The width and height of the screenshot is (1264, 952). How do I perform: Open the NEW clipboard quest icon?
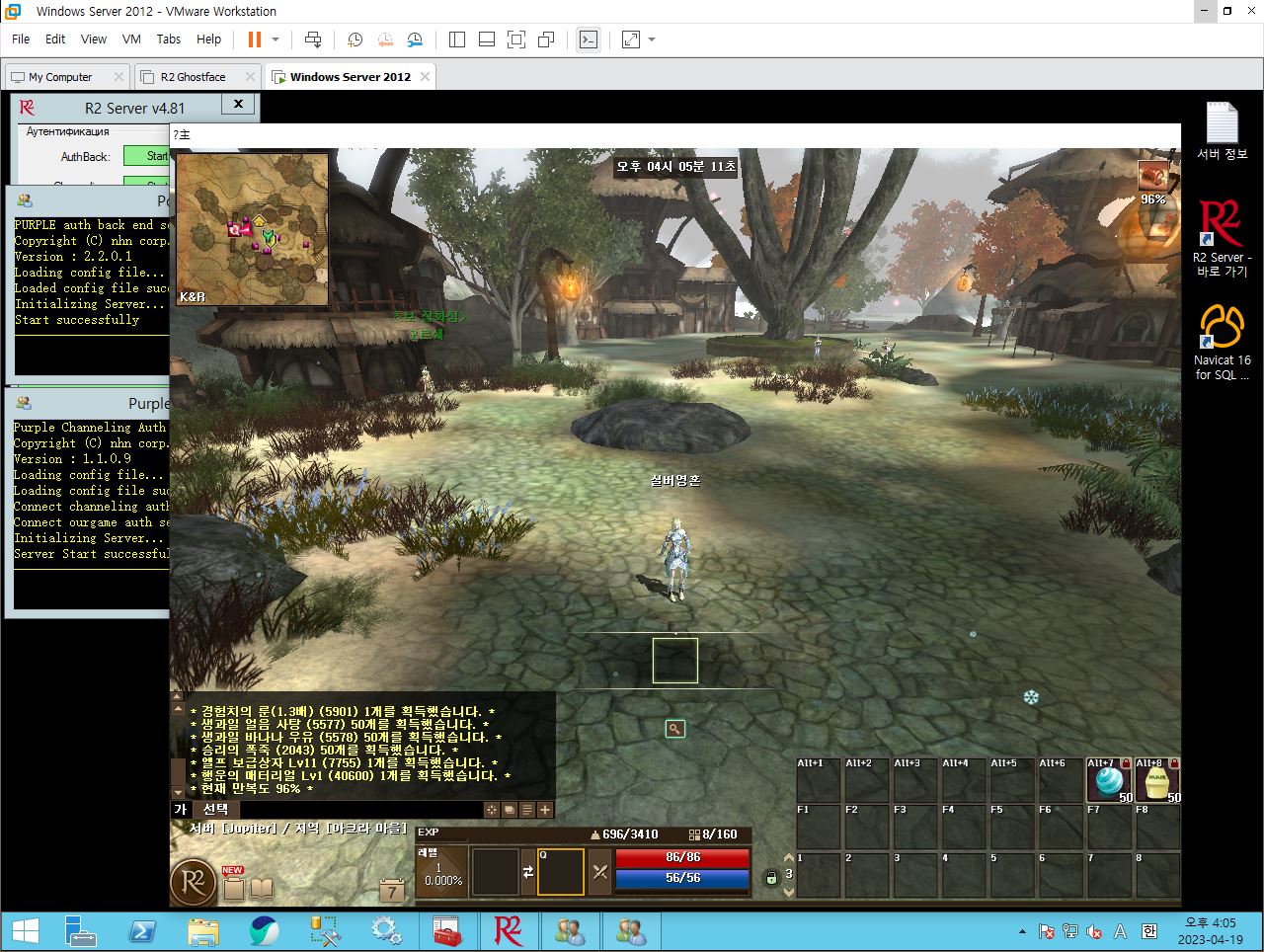point(234,886)
